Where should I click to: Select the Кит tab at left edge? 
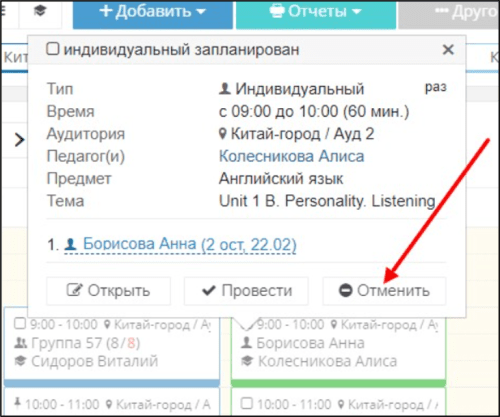(15, 57)
